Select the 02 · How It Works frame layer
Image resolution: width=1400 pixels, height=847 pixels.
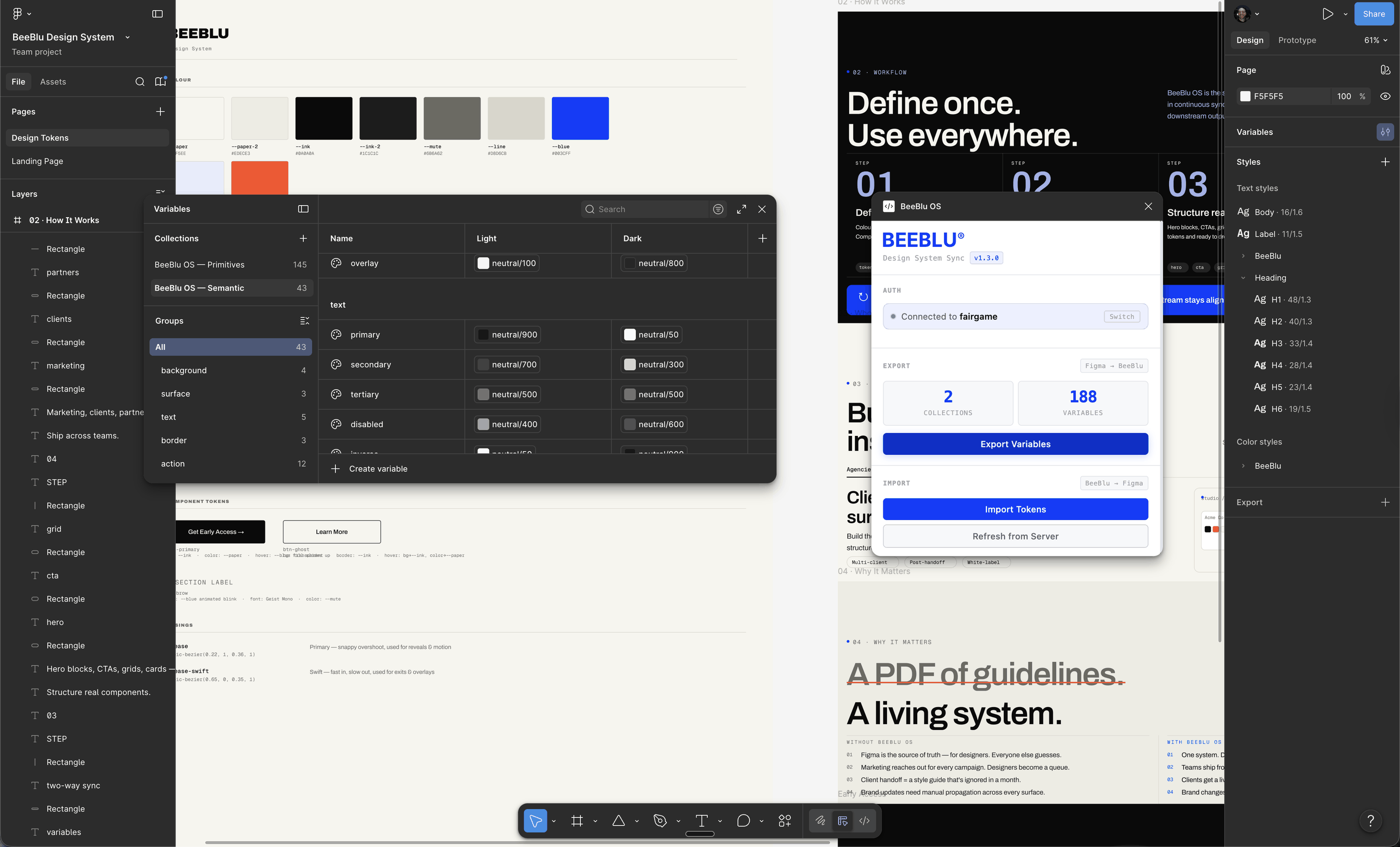coord(64,221)
